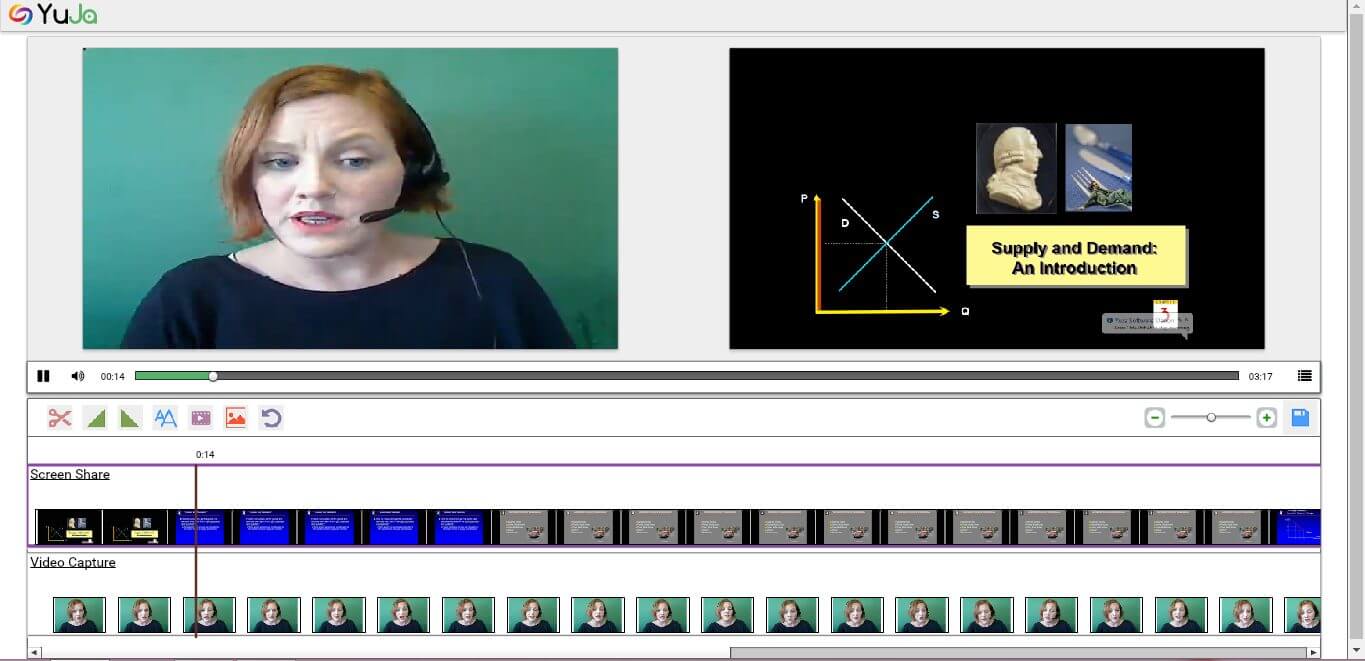
Task: Zoom out the timeline with minus button
Action: click(x=1155, y=418)
